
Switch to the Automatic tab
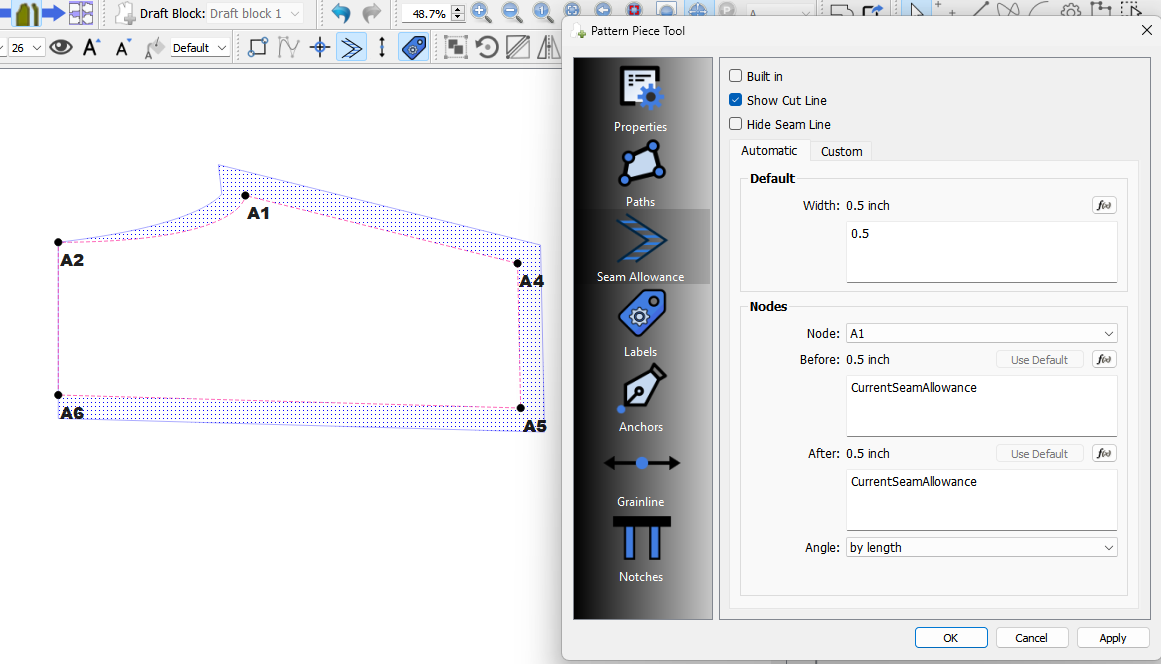[x=769, y=150]
